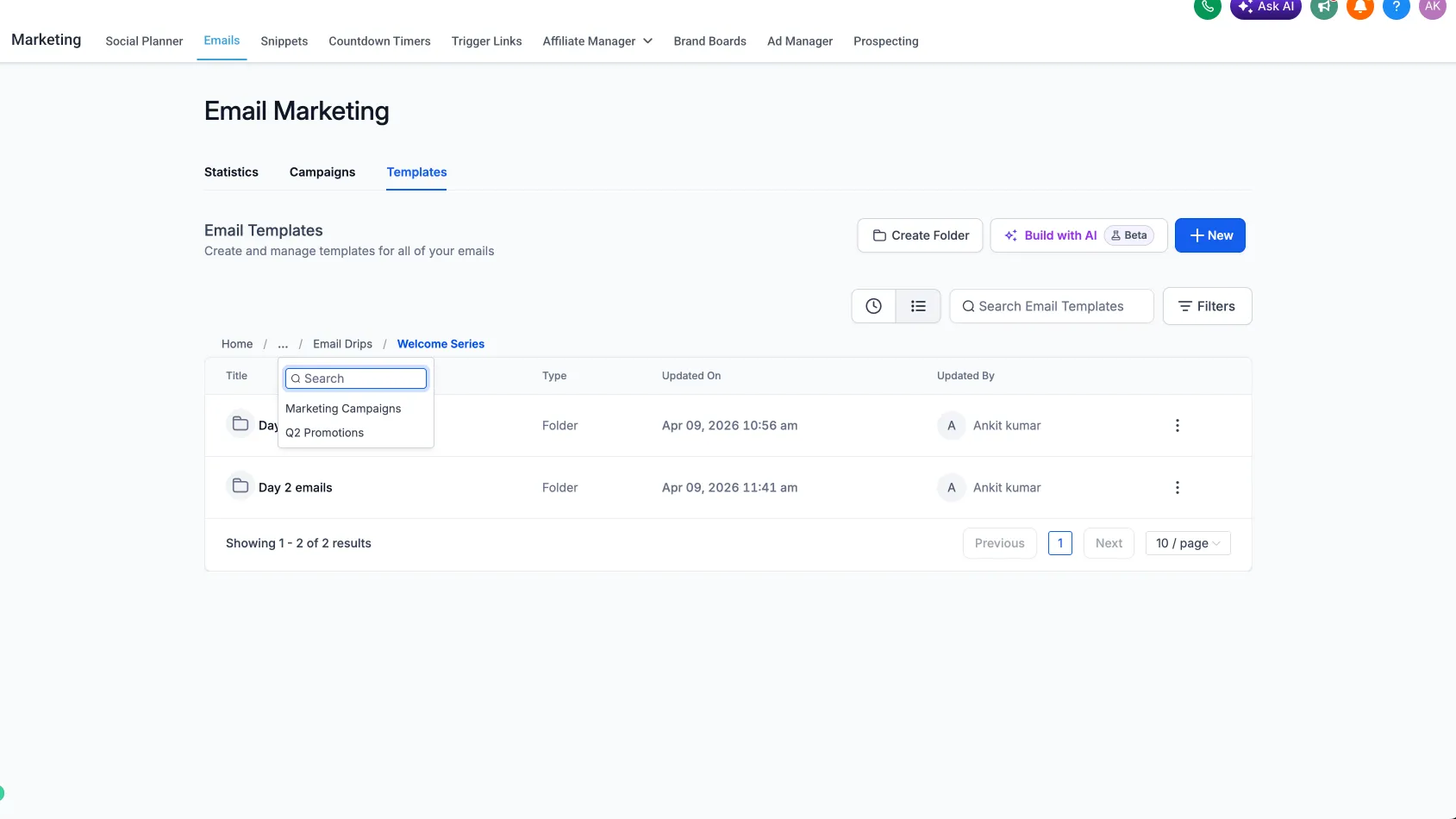Open three-dot menu for first folder row

1177,426
